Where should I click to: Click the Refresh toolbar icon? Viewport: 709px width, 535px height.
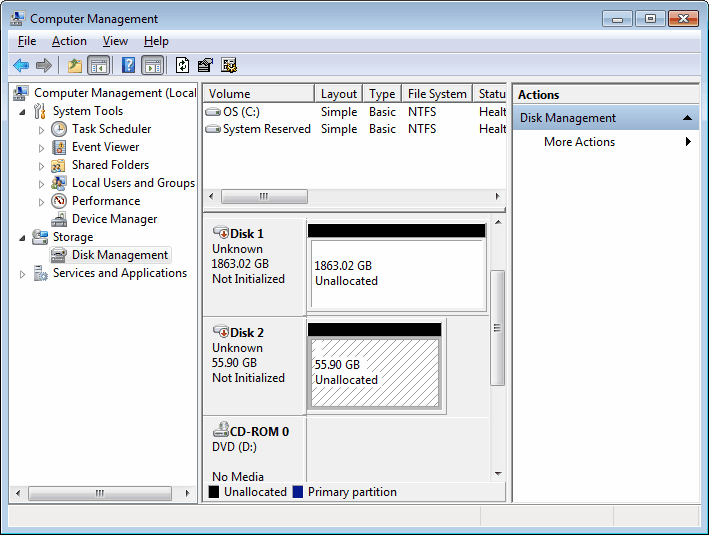183,66
